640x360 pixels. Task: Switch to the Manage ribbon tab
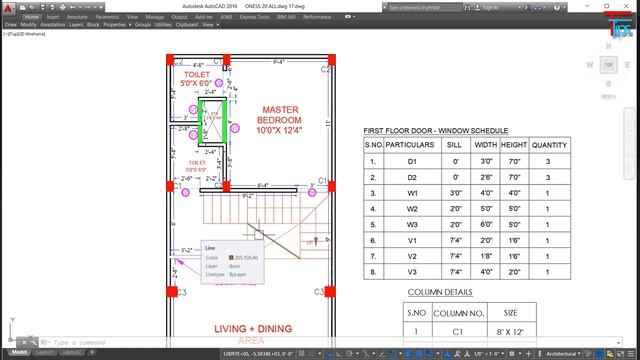154,17
